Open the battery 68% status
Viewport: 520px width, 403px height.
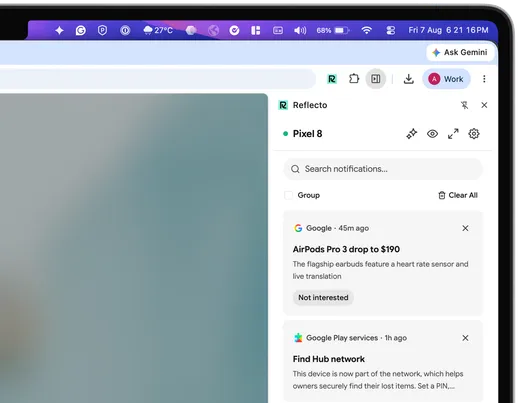(x=332, y=31)
